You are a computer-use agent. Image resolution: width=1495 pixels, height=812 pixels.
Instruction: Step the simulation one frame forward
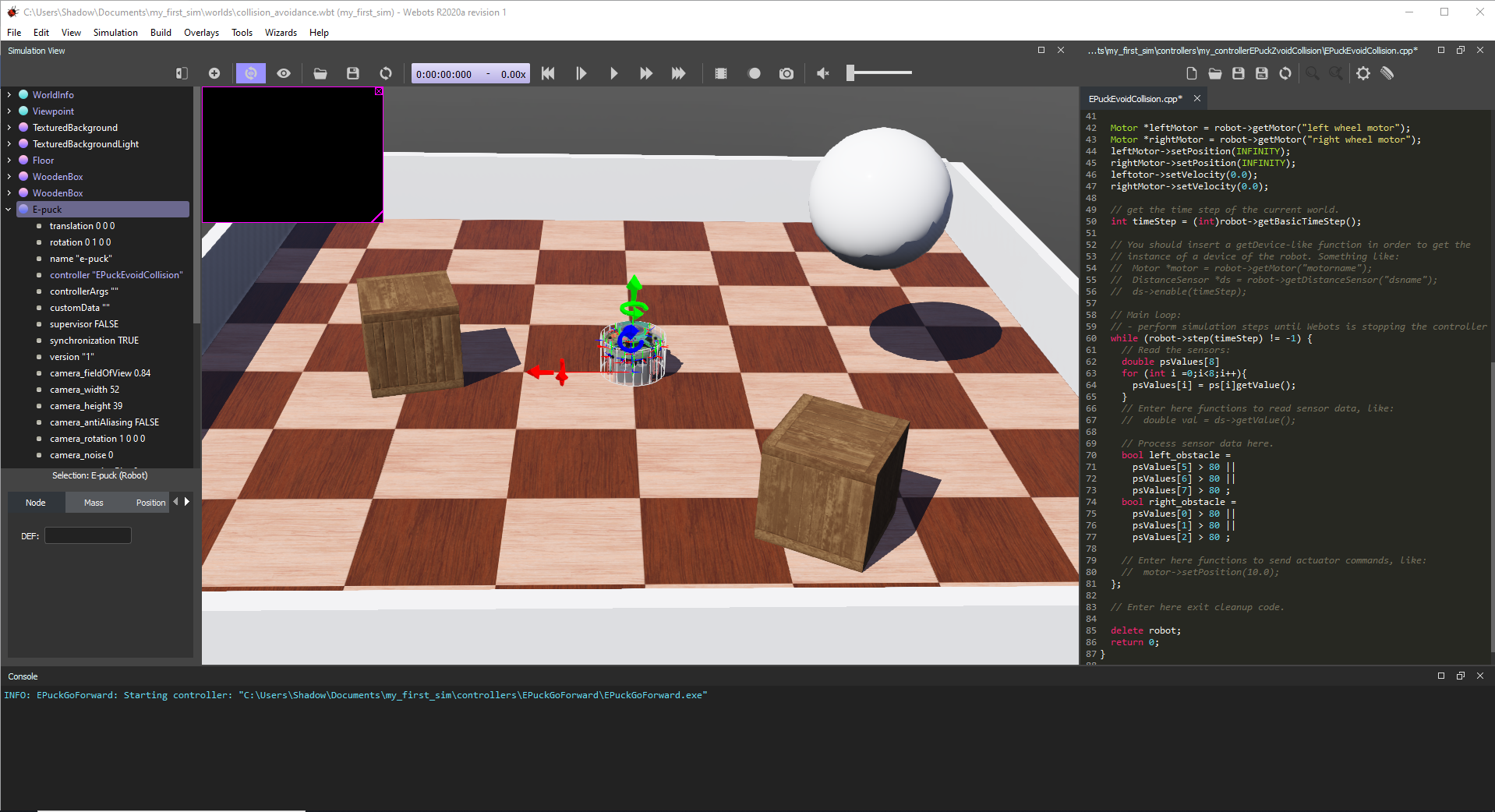[x=581, y=73]
